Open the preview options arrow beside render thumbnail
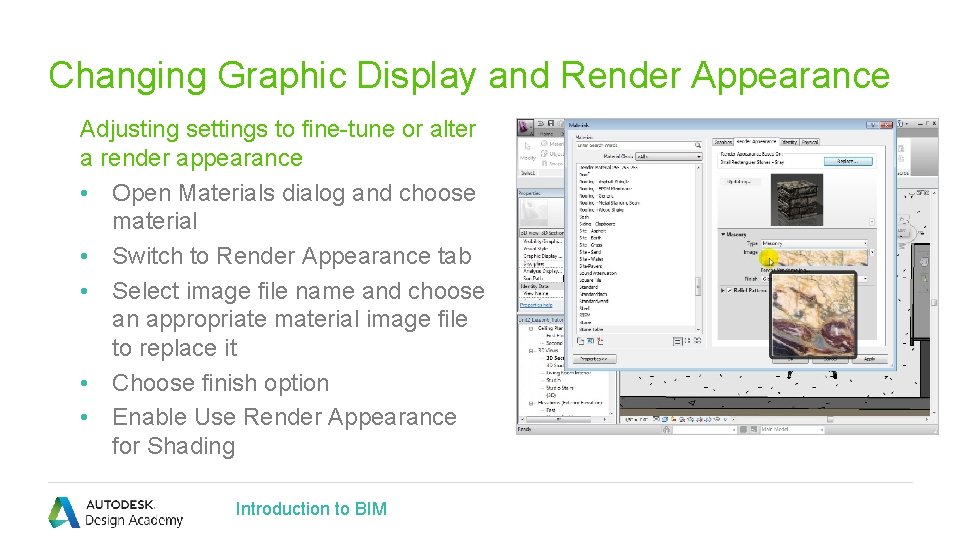960x540 pixels. coord(872,222)
